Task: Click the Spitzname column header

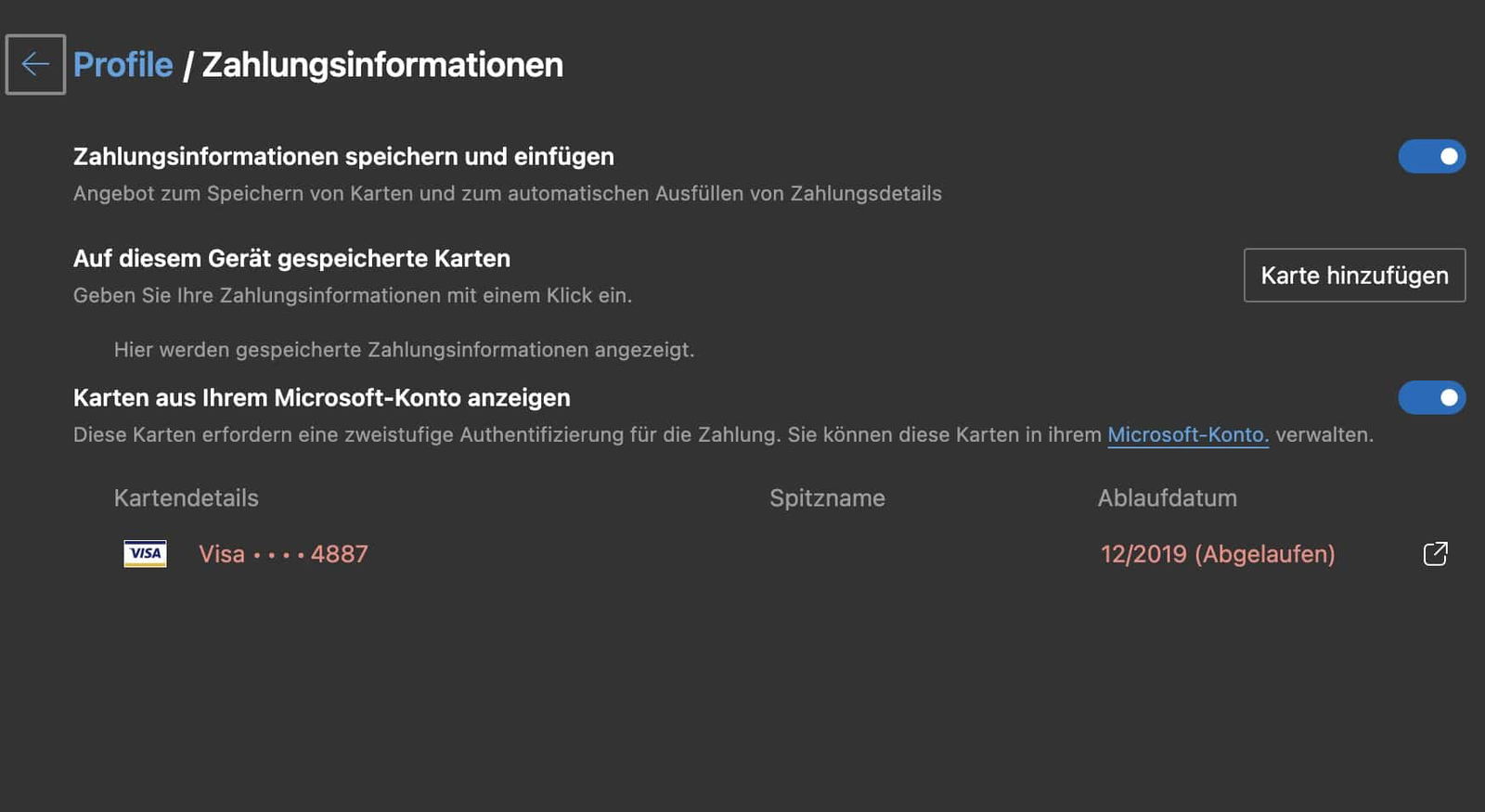Action: [x=827, y=498]
